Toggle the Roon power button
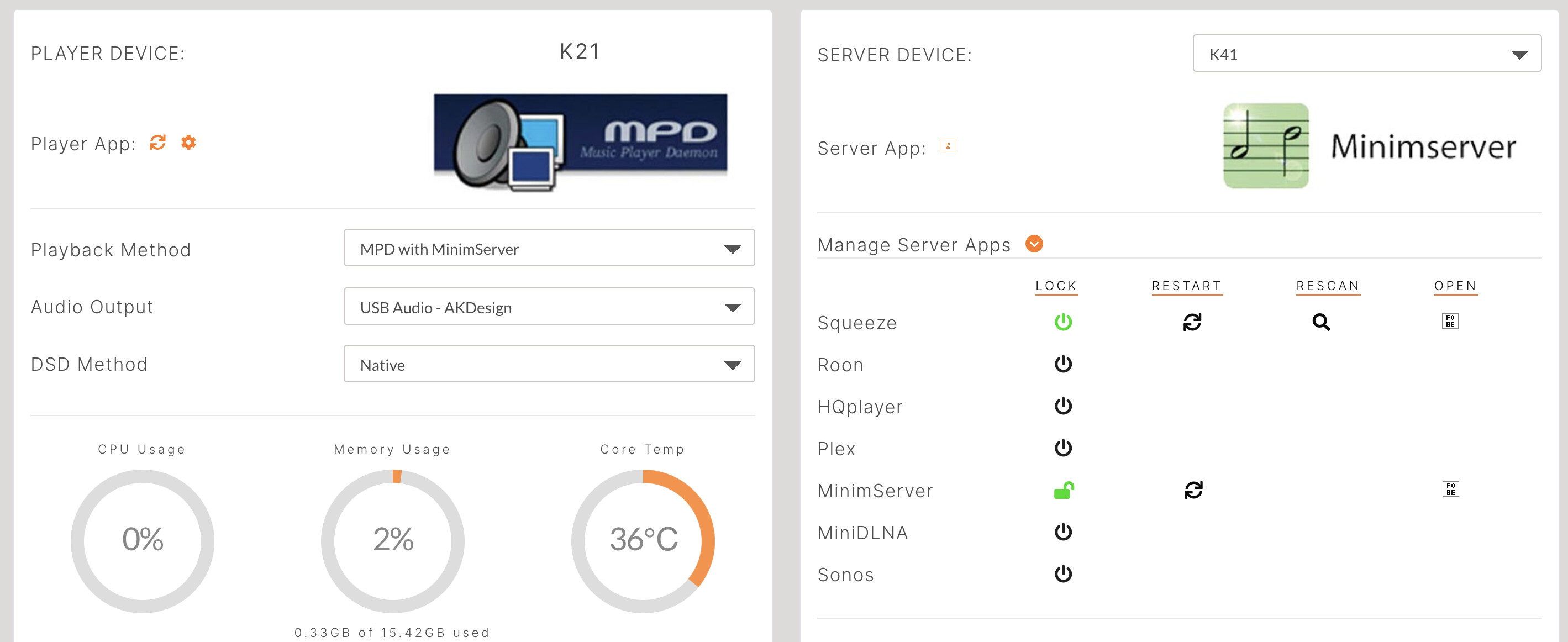The width and height of the screenshot is (1568, 642). pyautogui.click(x=1063, y=364)
